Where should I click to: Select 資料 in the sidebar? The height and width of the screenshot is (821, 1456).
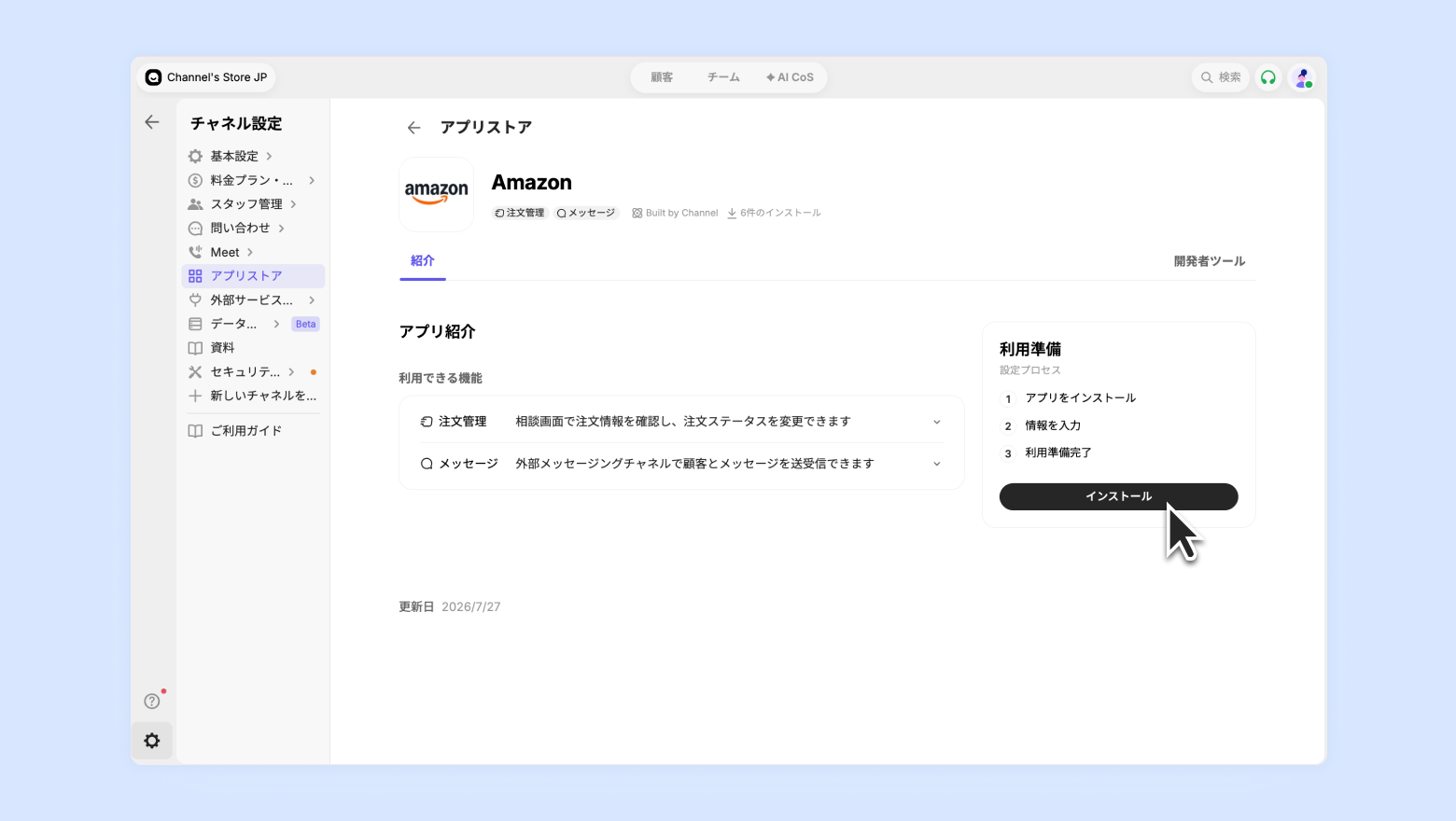tap(222, 348)
